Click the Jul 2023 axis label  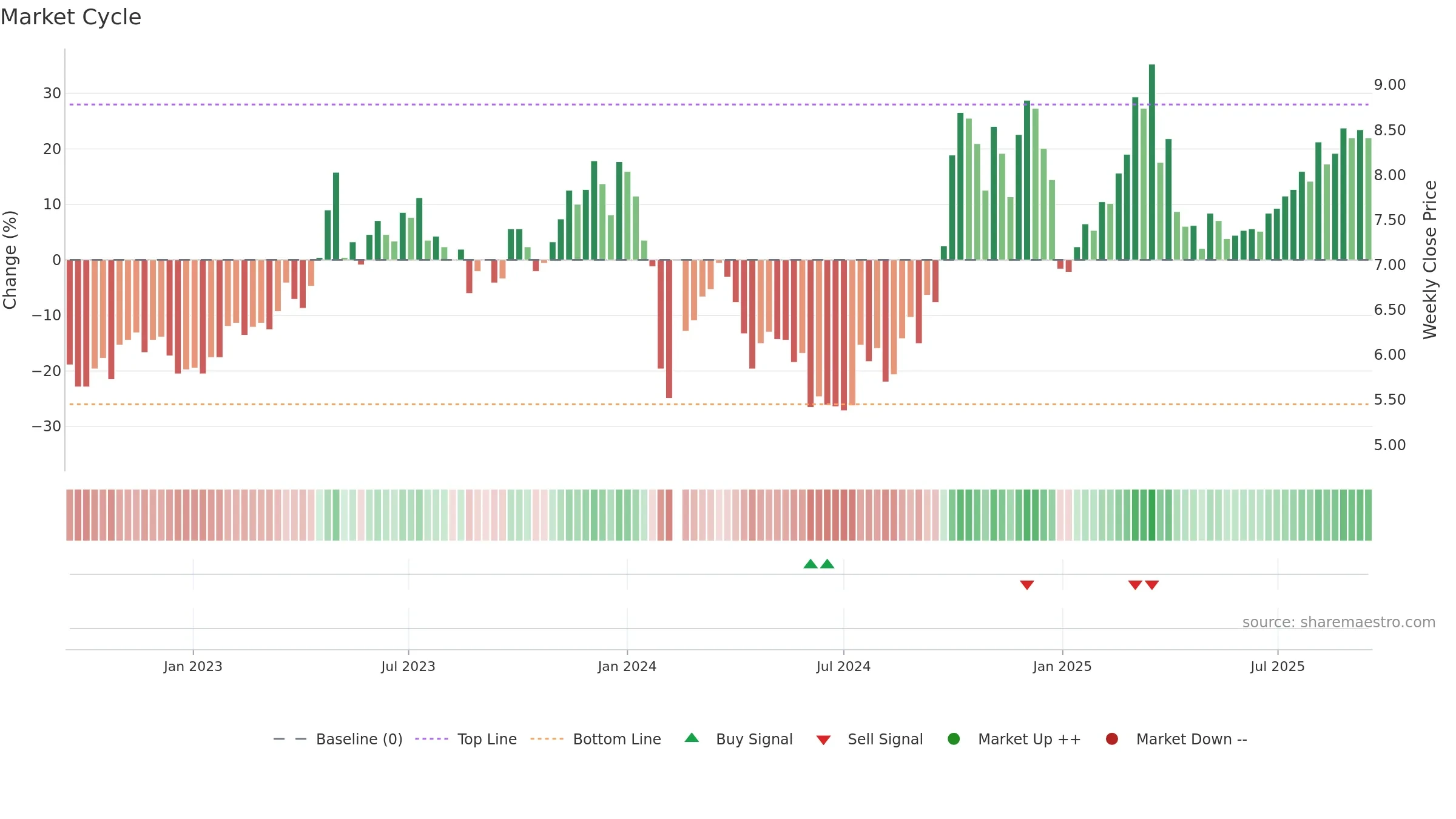408,667
